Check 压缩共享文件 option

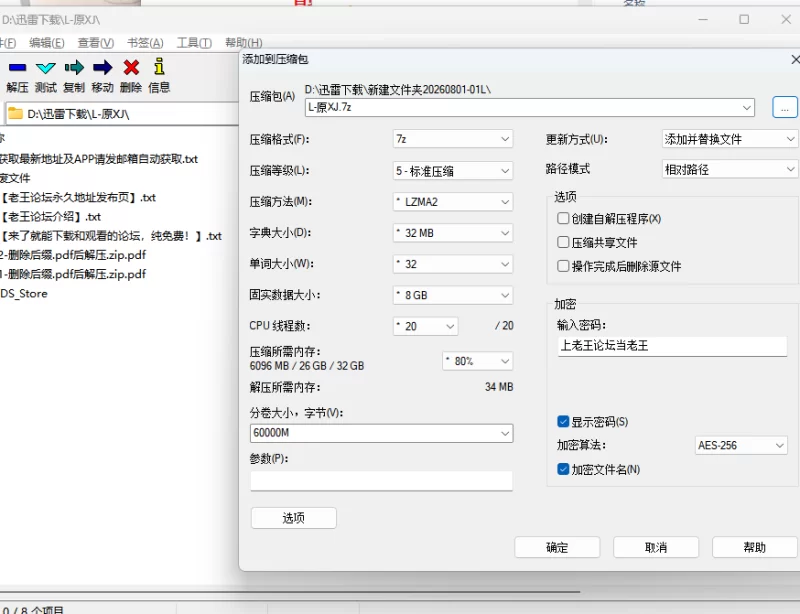coord(563,242)
